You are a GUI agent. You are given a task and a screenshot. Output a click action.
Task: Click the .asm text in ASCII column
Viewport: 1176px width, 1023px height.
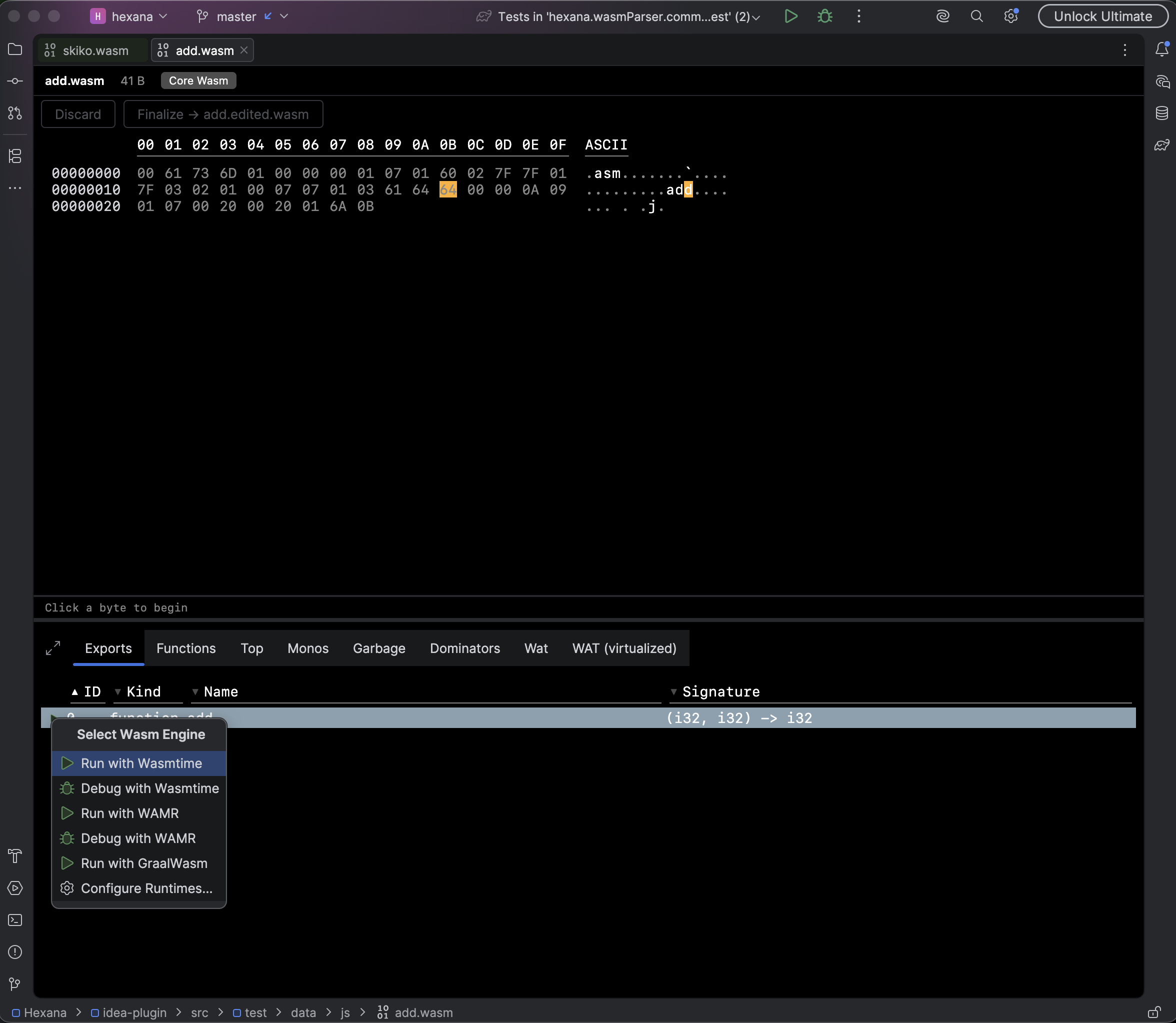coord(603,173)
